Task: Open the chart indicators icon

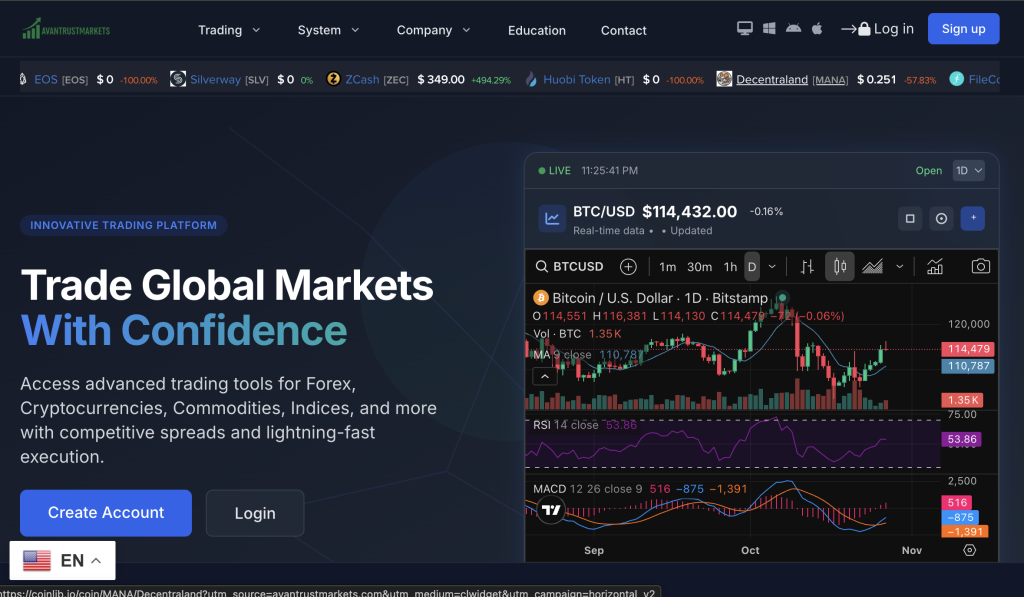Action: (935, 266)
